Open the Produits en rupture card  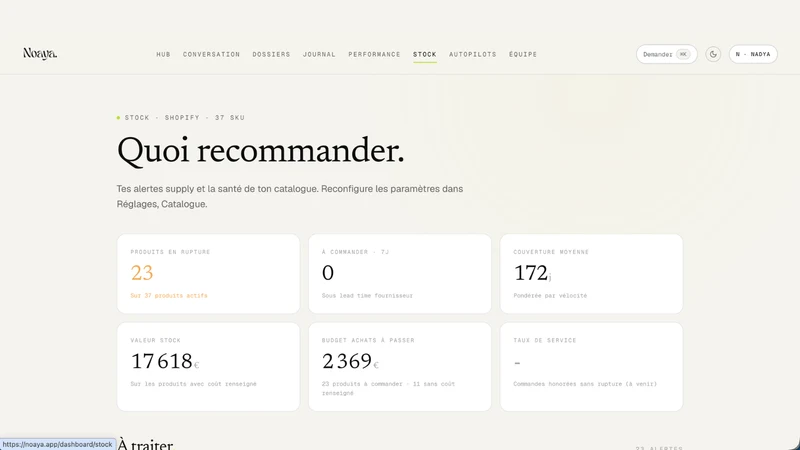click(208, 274)
